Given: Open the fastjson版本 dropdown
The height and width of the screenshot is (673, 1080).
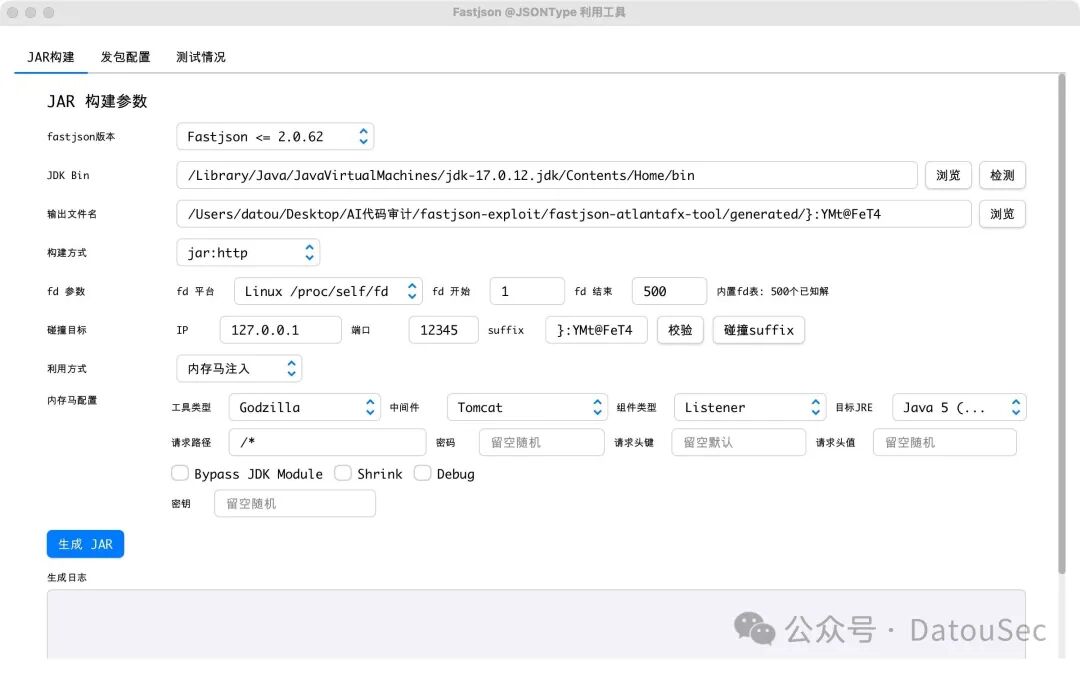Looking at the screenshot, I should pyautogui.click(x=276, y=136).
